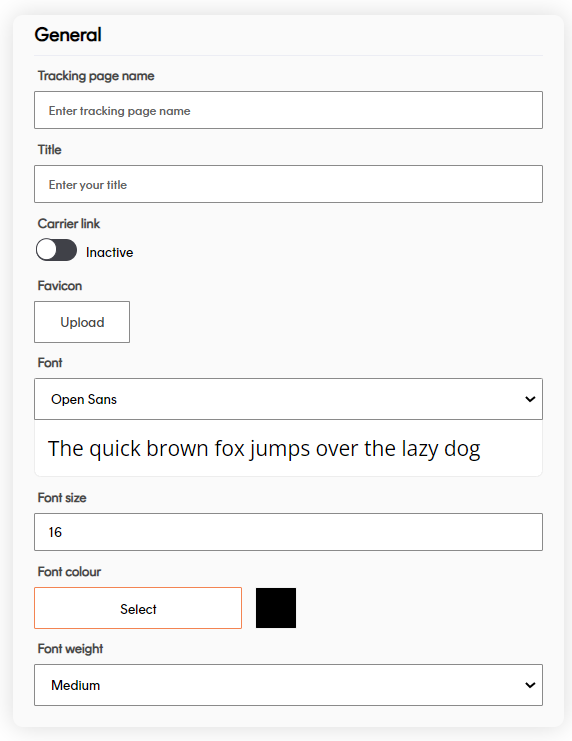572x741 pixels.
Task: Click the Upload favicon button
Action: 82,322
